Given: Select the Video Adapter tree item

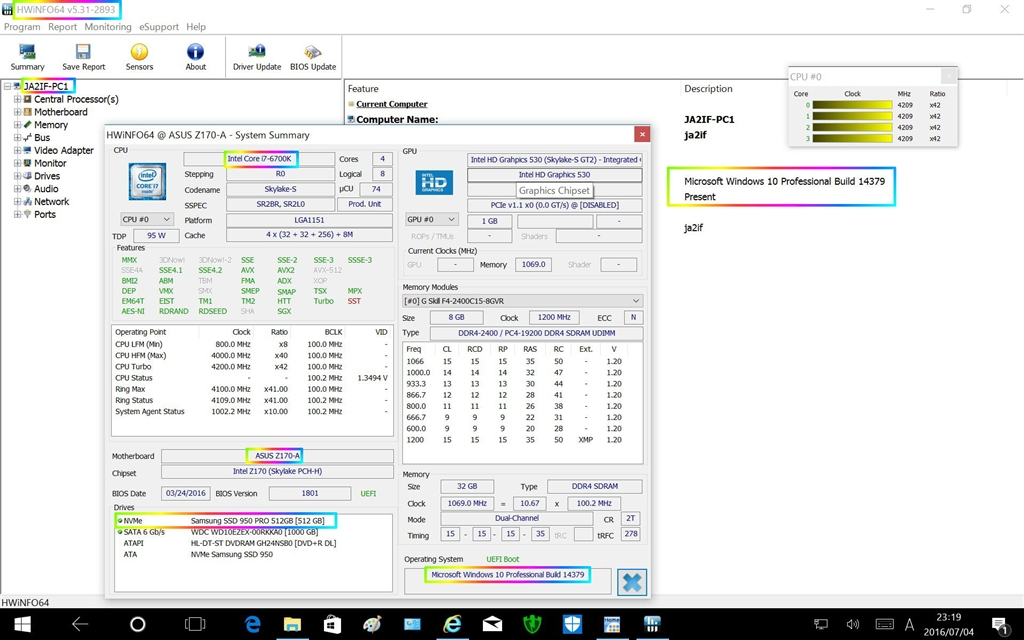Looking at the screenshot, I should click(x=64, y=151).
